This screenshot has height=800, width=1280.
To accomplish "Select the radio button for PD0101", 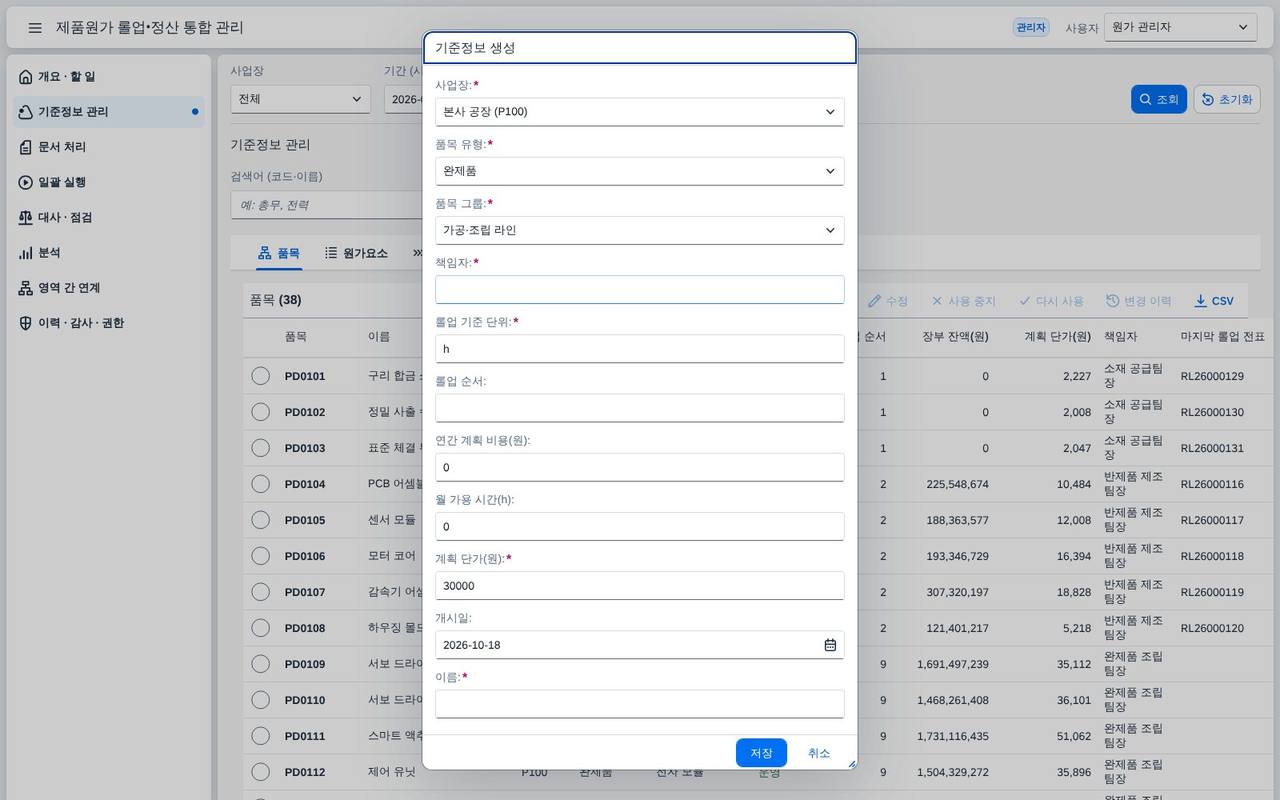I will click(x=261, y=376).
